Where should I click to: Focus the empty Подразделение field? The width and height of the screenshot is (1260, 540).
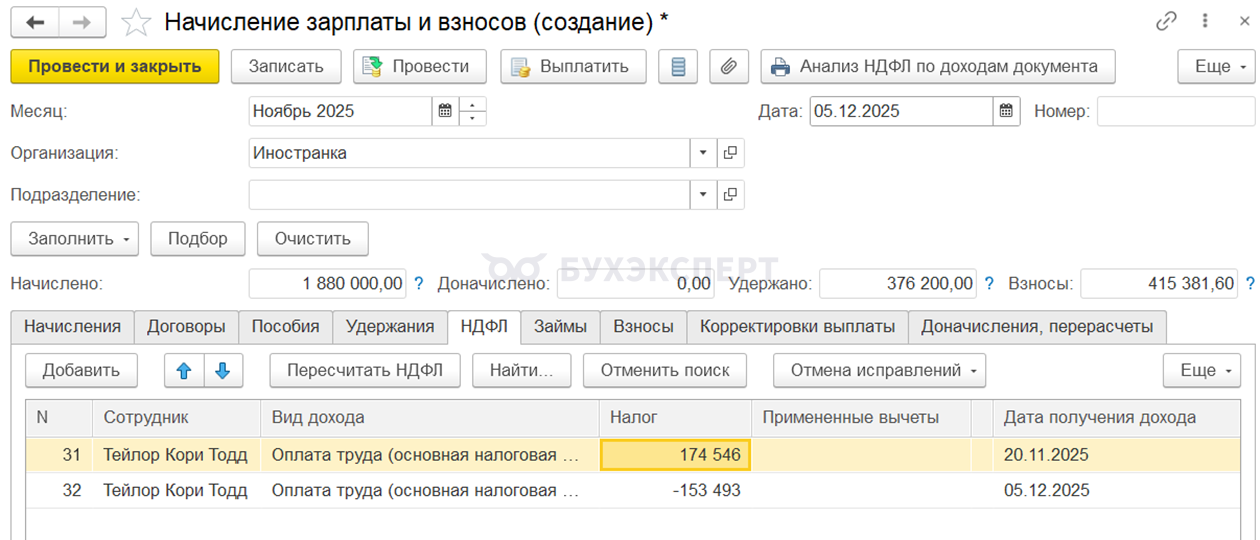pos(469,194)
